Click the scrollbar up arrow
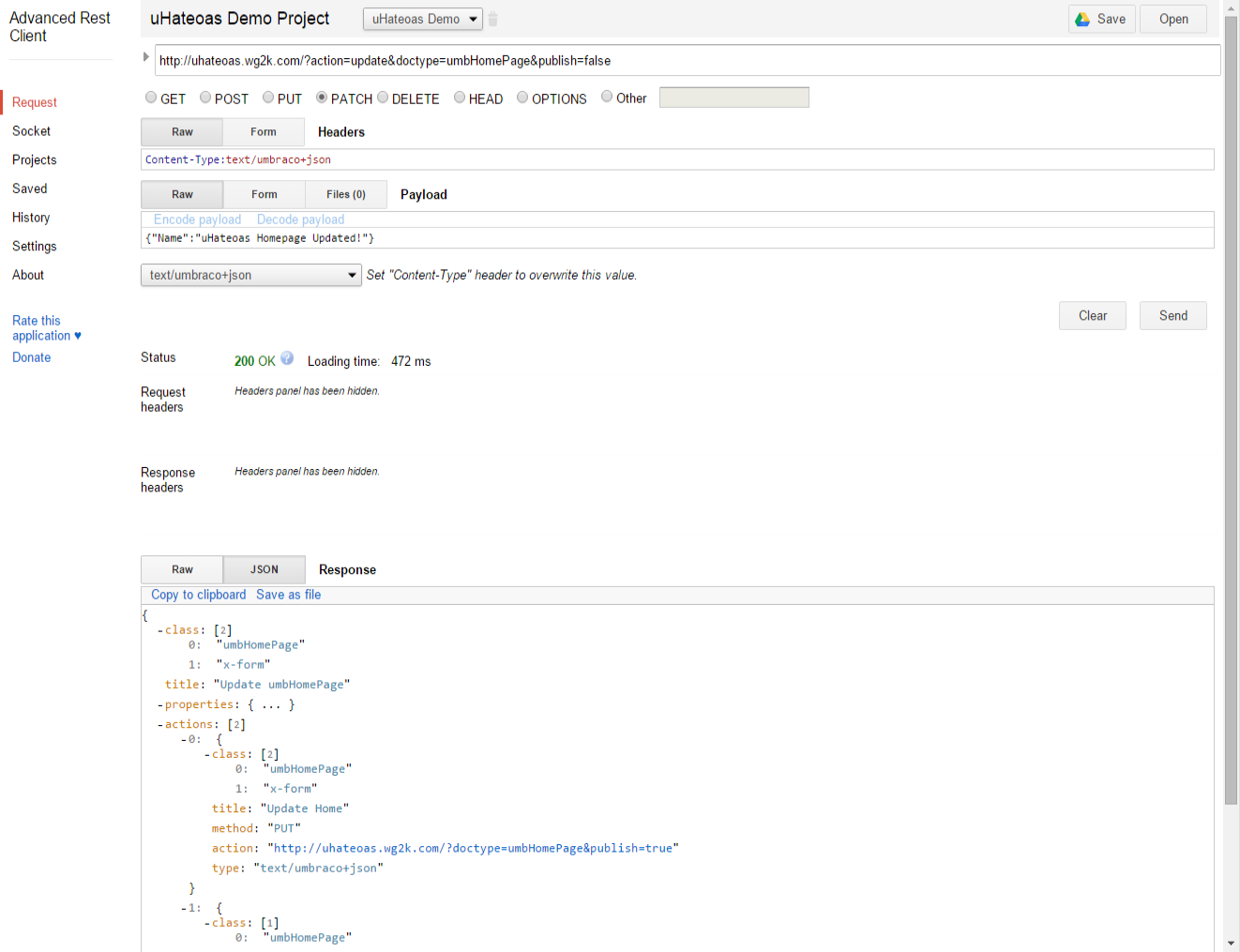The width and height of the screenshot is (1240, 952). [1231, 8]
